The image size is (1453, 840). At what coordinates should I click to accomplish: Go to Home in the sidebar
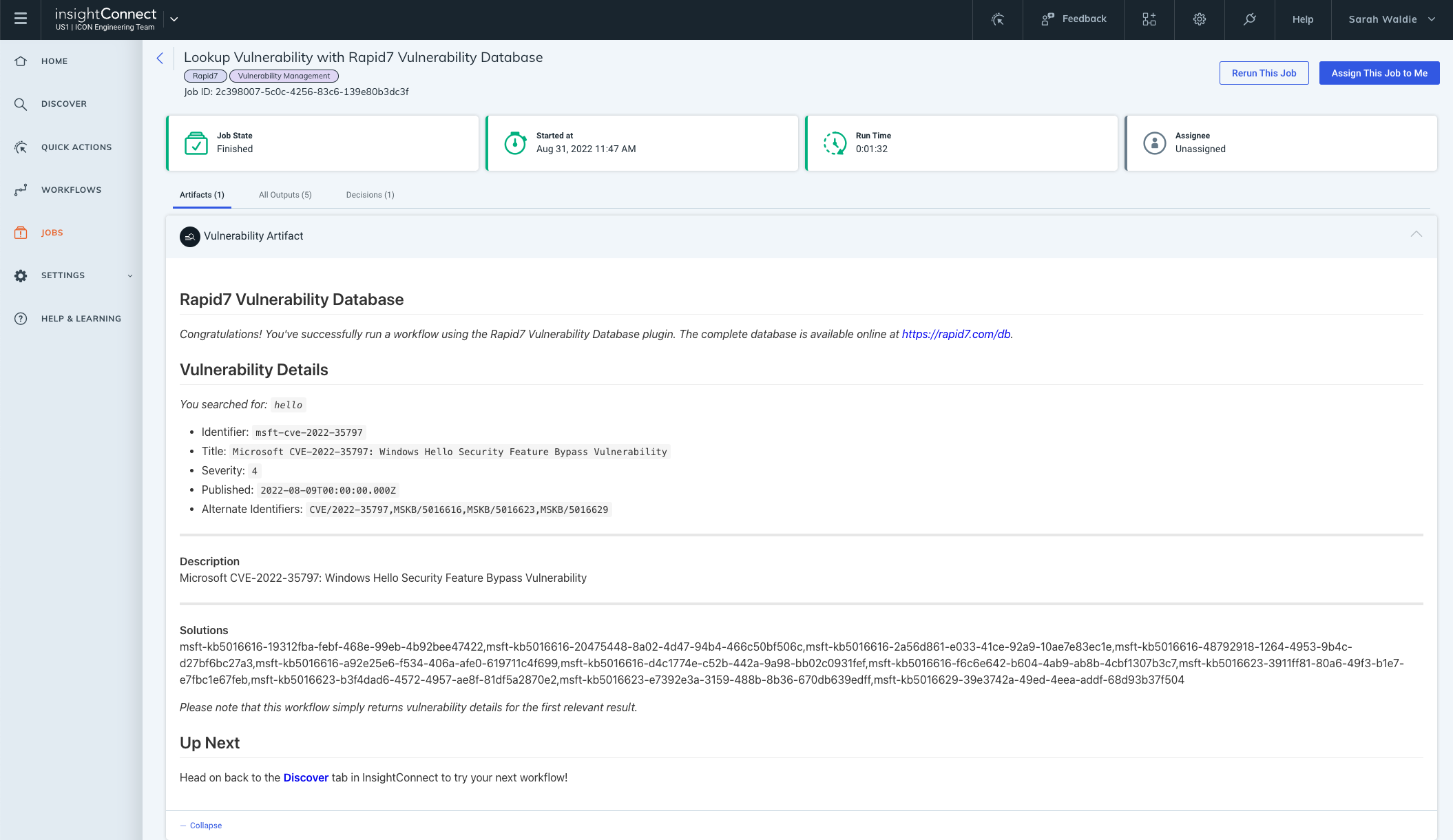pos(54,61)
